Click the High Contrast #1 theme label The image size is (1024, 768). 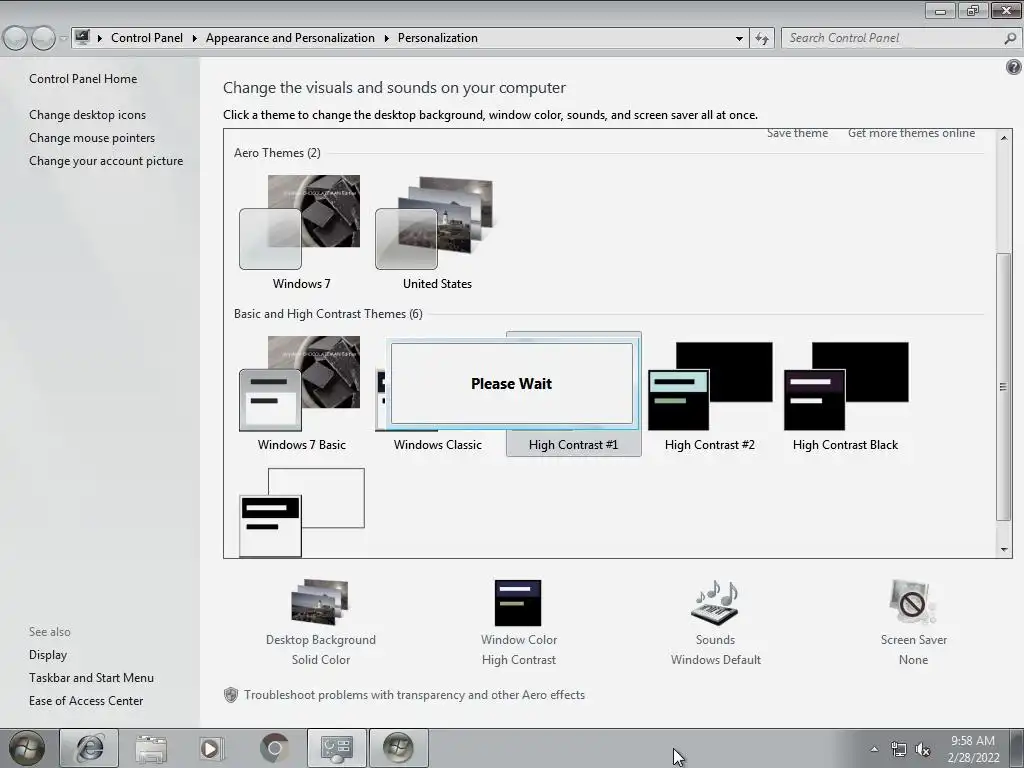(x=573, y=445)
